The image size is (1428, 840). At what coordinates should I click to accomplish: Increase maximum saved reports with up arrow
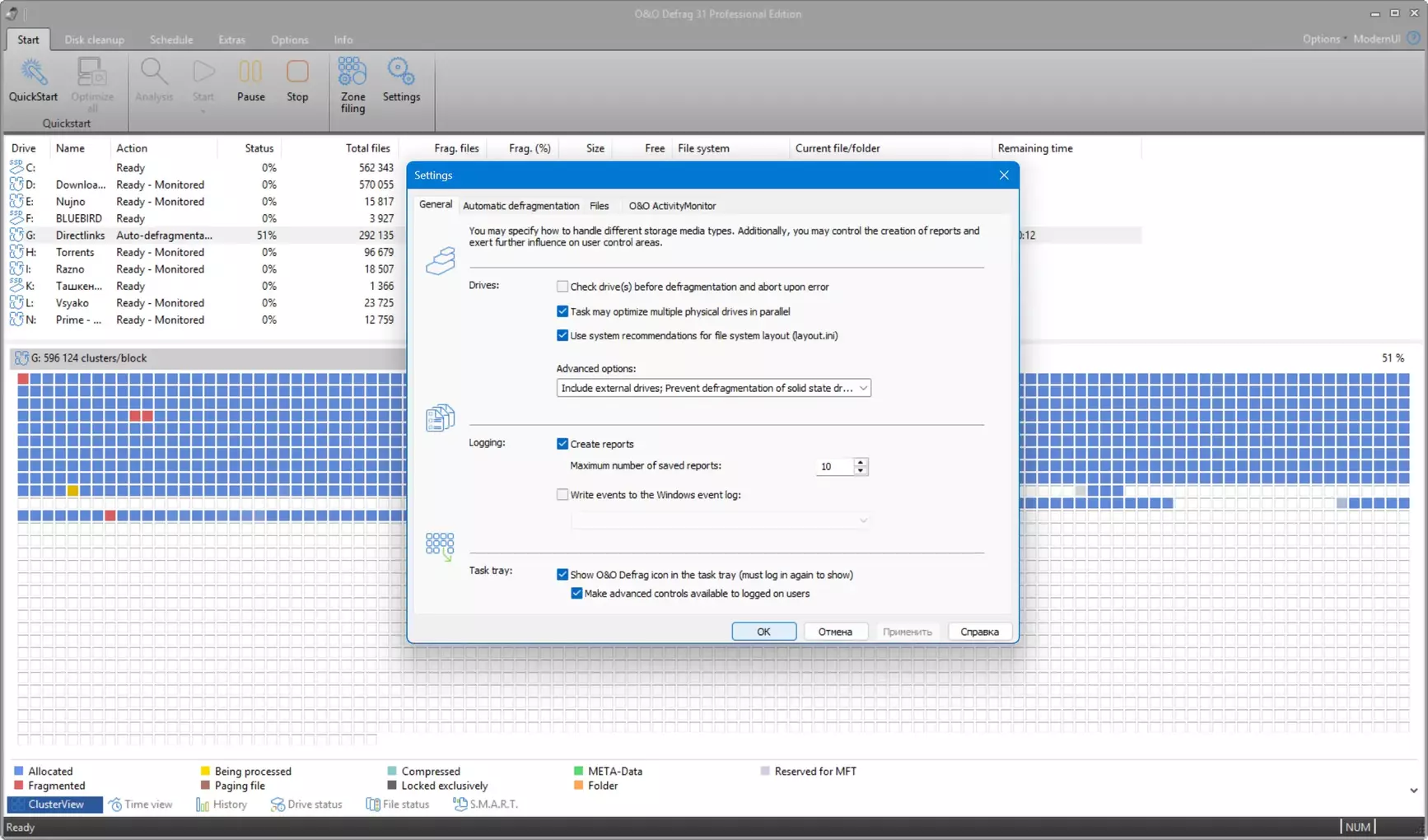coord(861,462)
